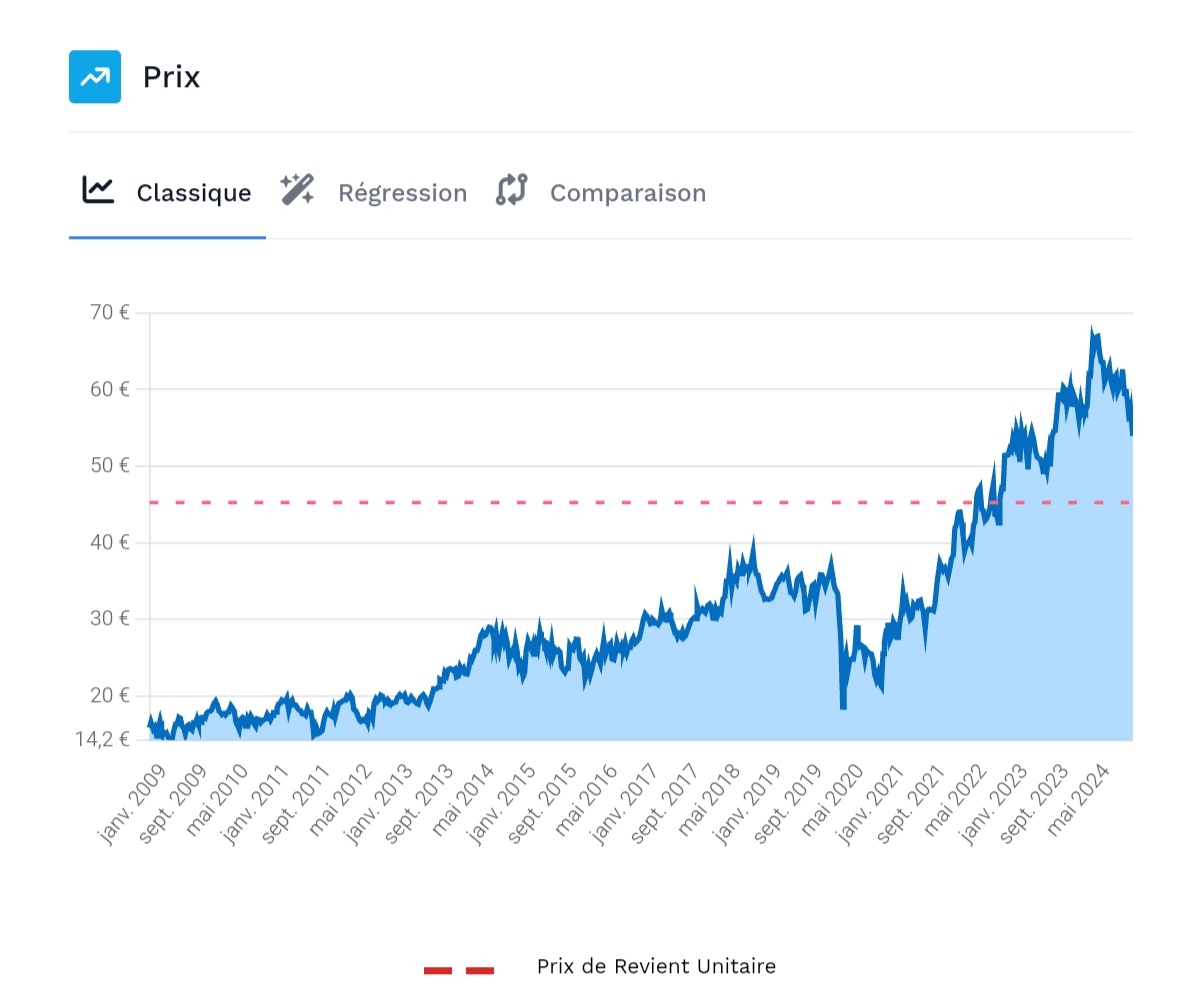The width and height of the screenshot is (1200, 1004).
Task: Click the 14,2 € y-axis minimum label
Action: click(103, 739)
